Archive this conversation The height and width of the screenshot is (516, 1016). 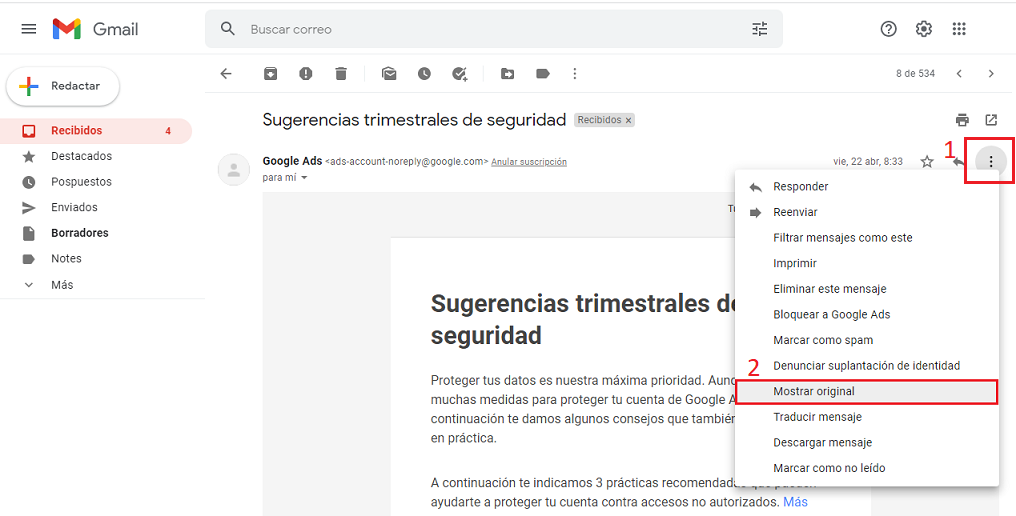click(270, 74)
